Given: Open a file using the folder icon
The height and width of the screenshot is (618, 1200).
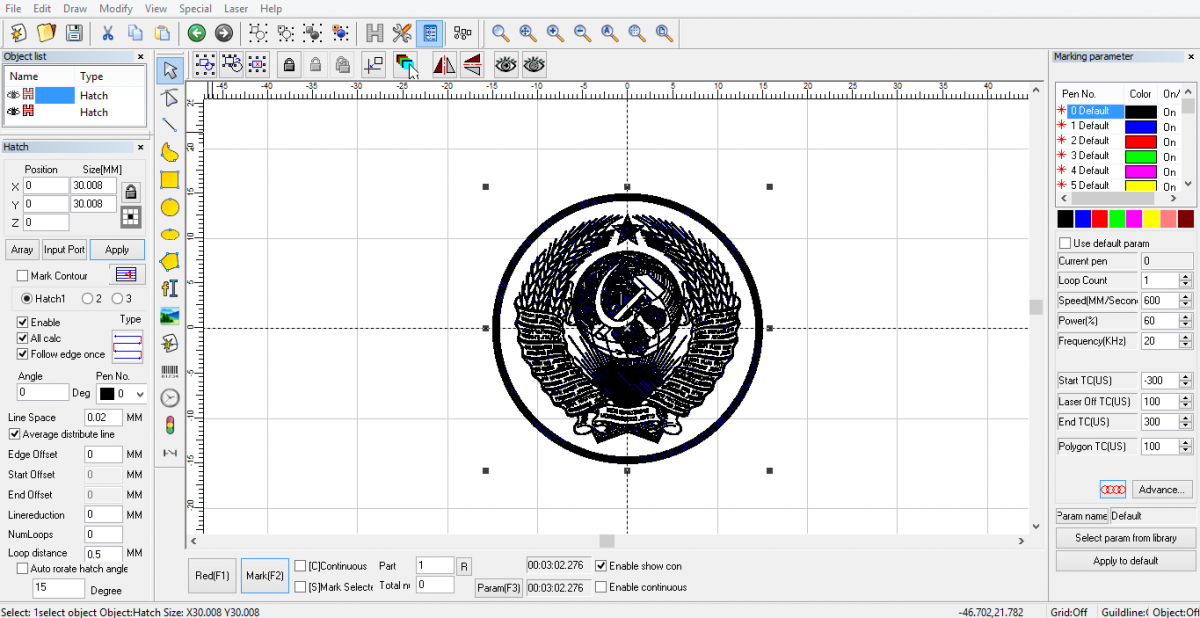Looking at the screenshot, I should [x=46, y=32].
